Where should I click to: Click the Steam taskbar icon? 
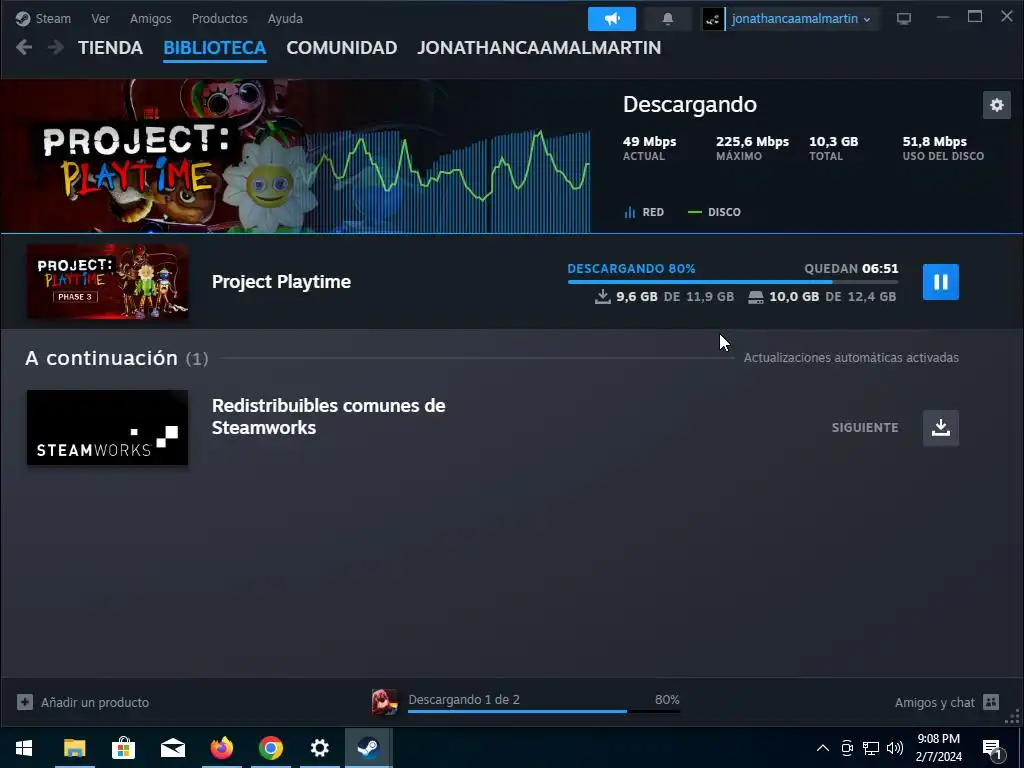point(368,748)
